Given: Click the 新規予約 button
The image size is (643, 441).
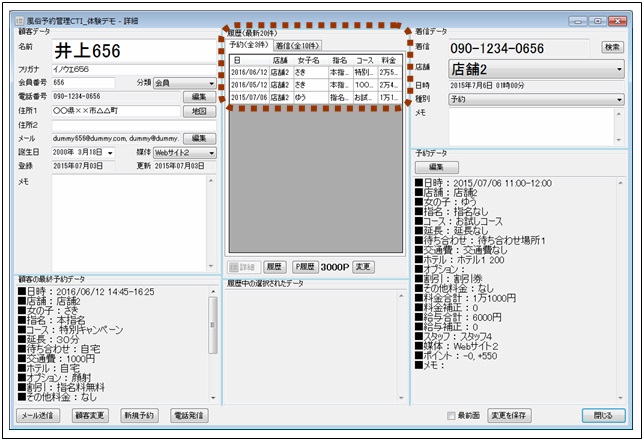Looking at the screenshot, I should [x=139, y=415].
